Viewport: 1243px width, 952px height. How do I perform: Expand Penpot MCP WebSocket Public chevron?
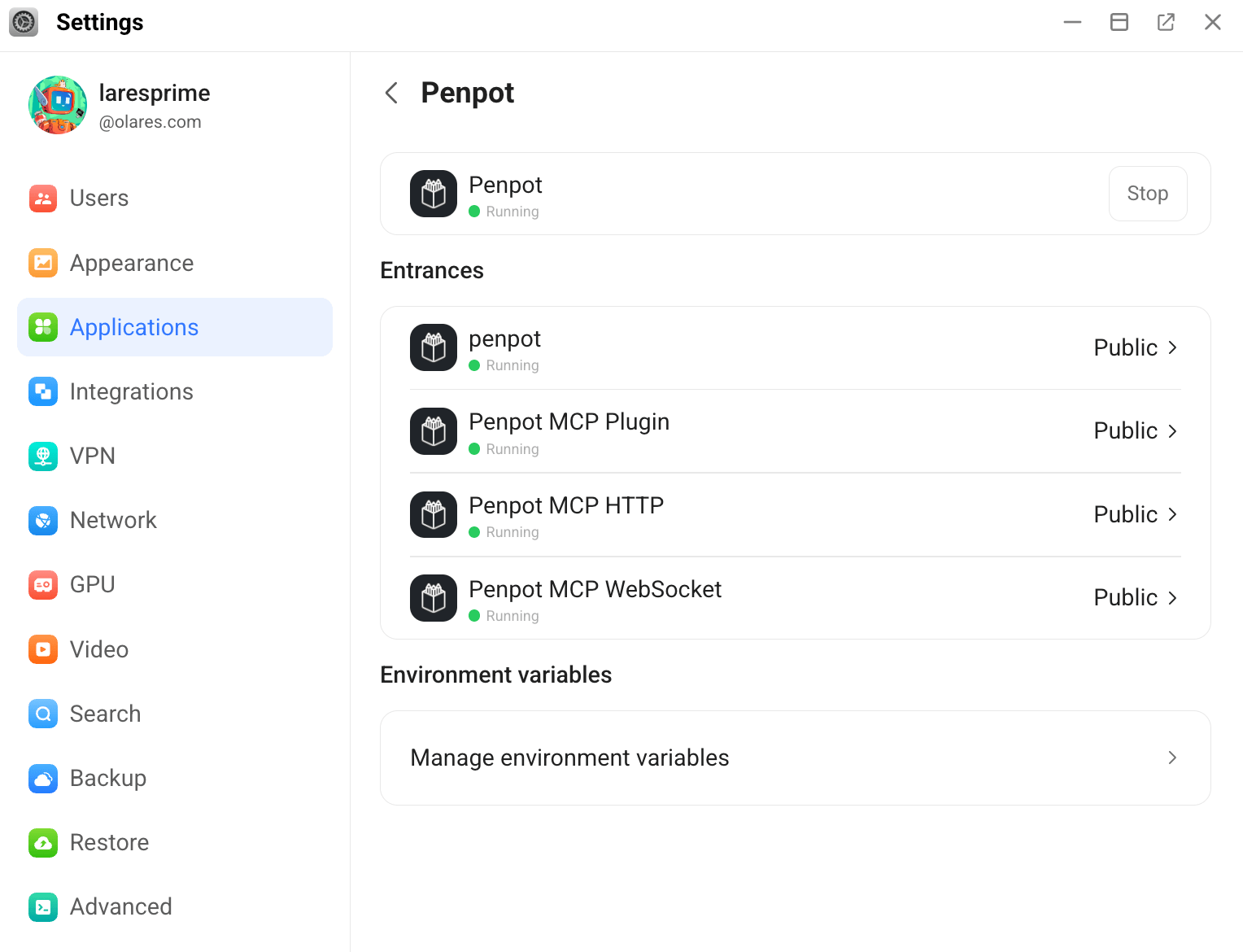pos(1172,598)
